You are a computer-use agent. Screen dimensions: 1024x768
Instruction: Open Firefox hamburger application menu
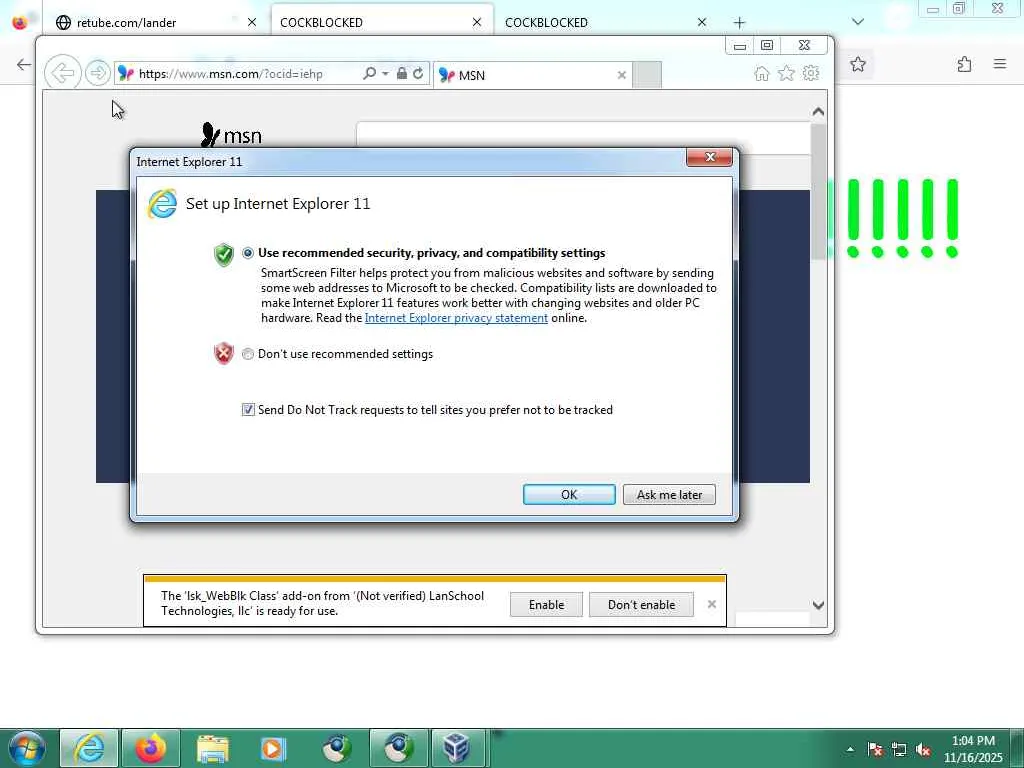pyautogui.click(x=1000, y=64)
